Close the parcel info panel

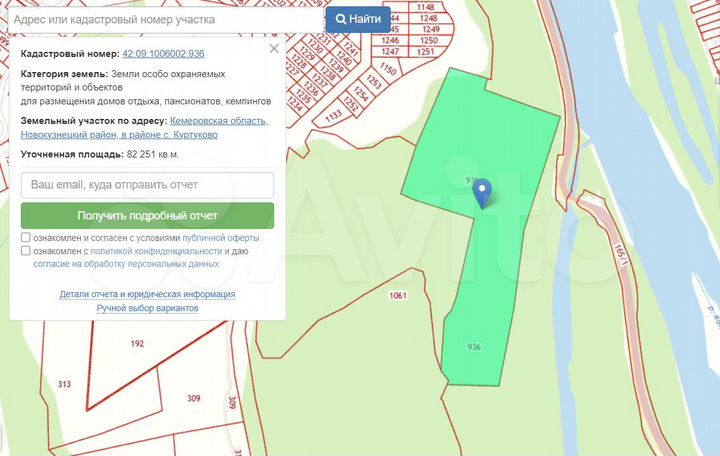pos(274,49)
